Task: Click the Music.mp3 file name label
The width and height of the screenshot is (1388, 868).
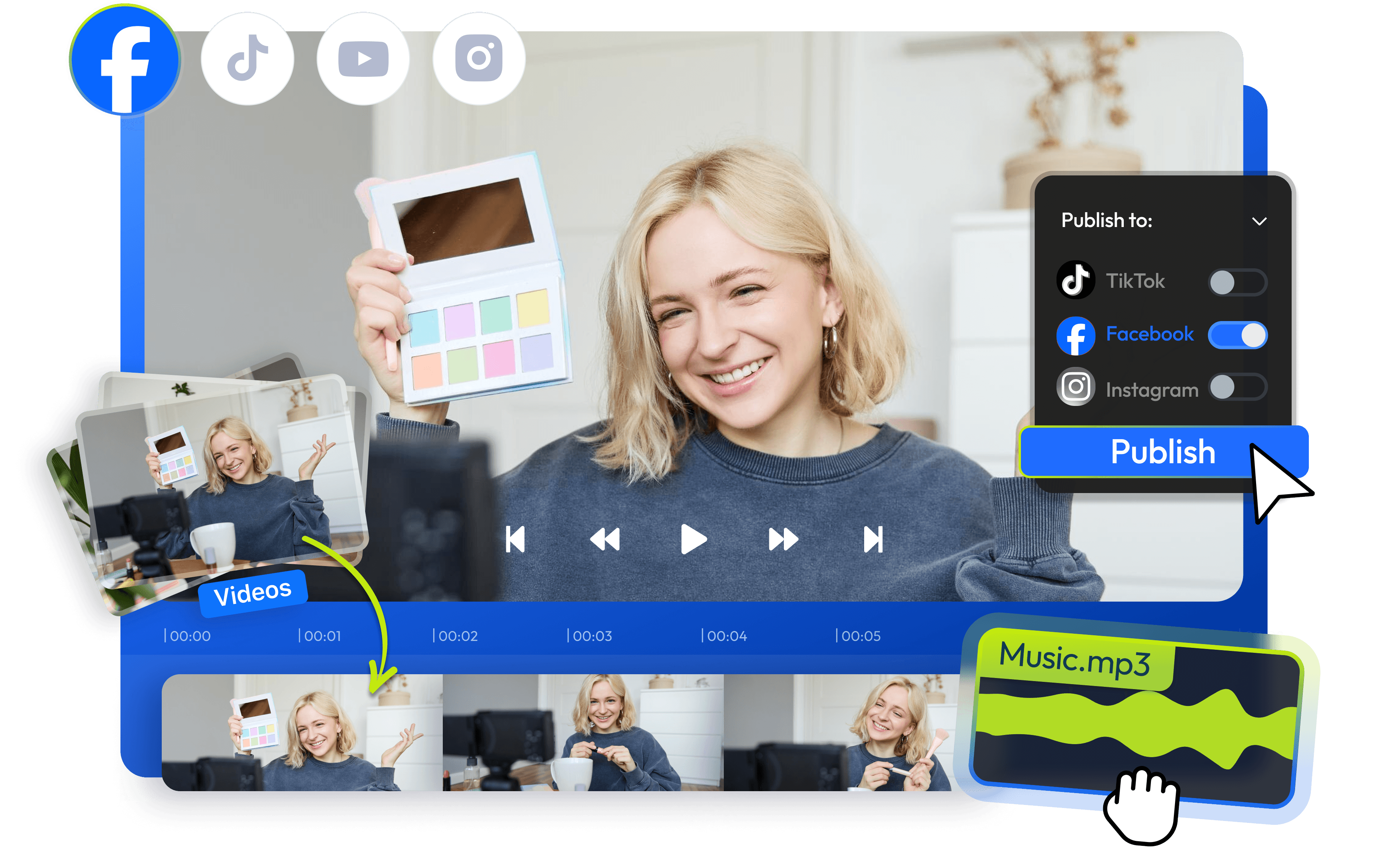Action: (1074, 660)
